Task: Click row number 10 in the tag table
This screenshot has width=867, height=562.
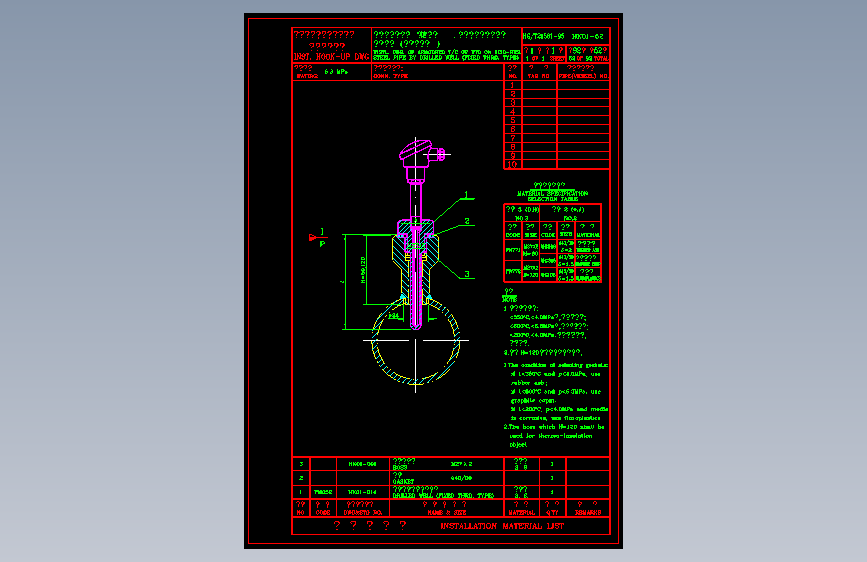Action: coord(513,164)
